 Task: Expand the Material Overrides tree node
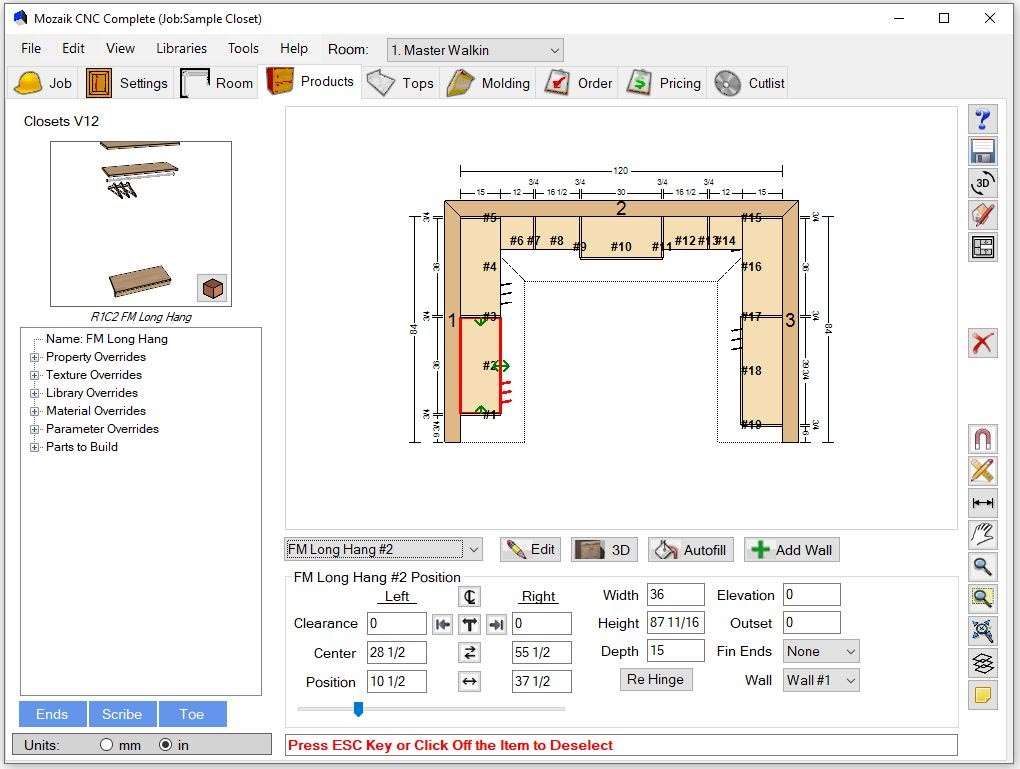click(35, 411)
